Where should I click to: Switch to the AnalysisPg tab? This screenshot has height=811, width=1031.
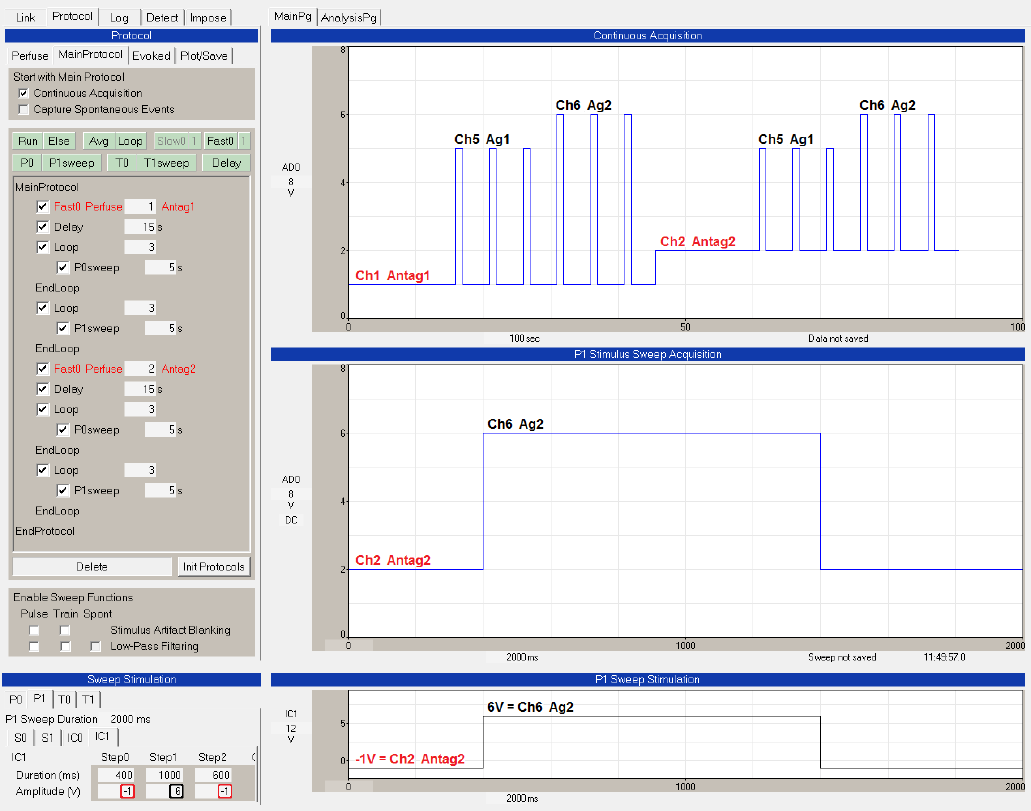coord(348,18)
